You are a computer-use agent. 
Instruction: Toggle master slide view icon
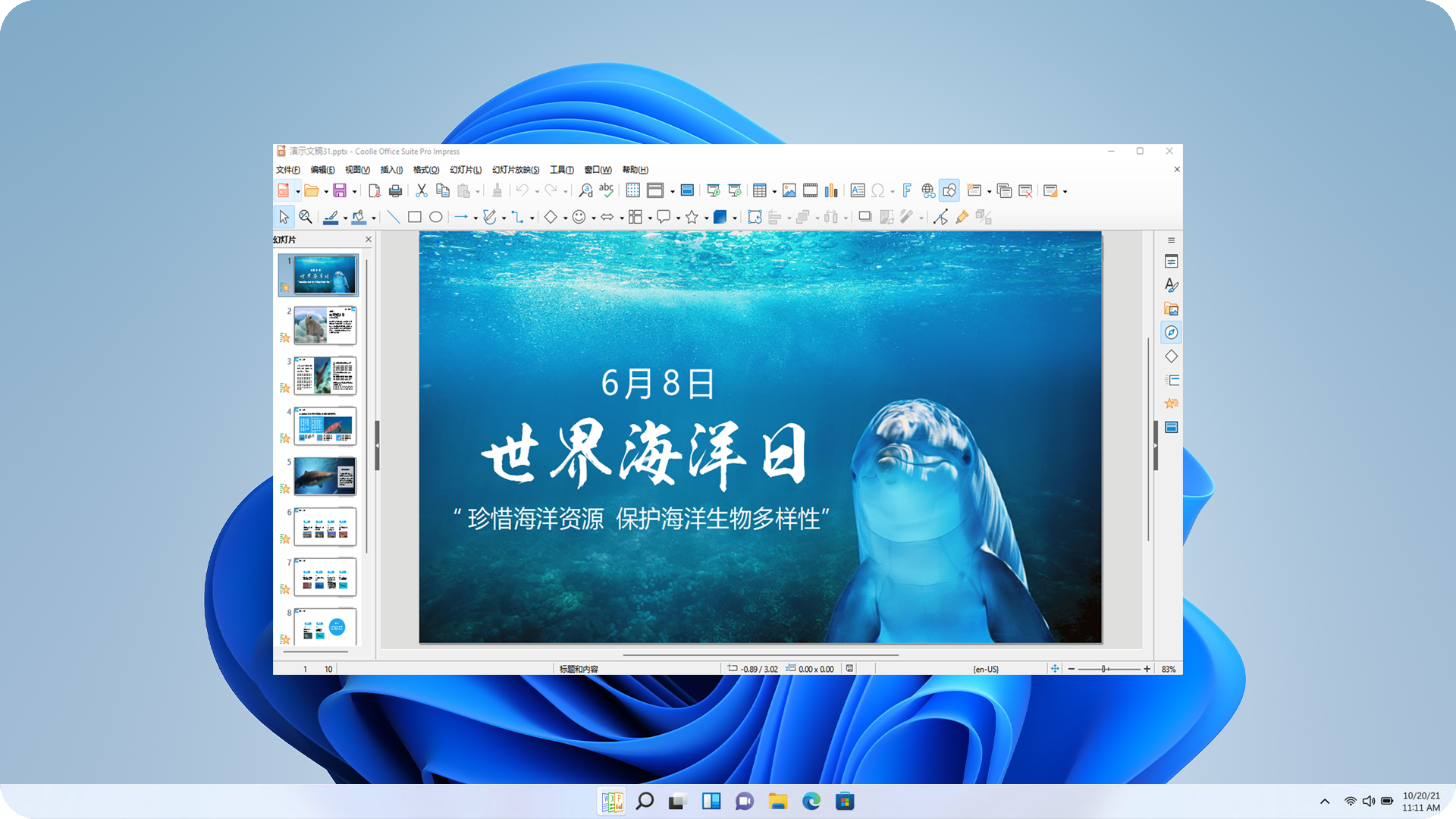(x=687, y=190)
